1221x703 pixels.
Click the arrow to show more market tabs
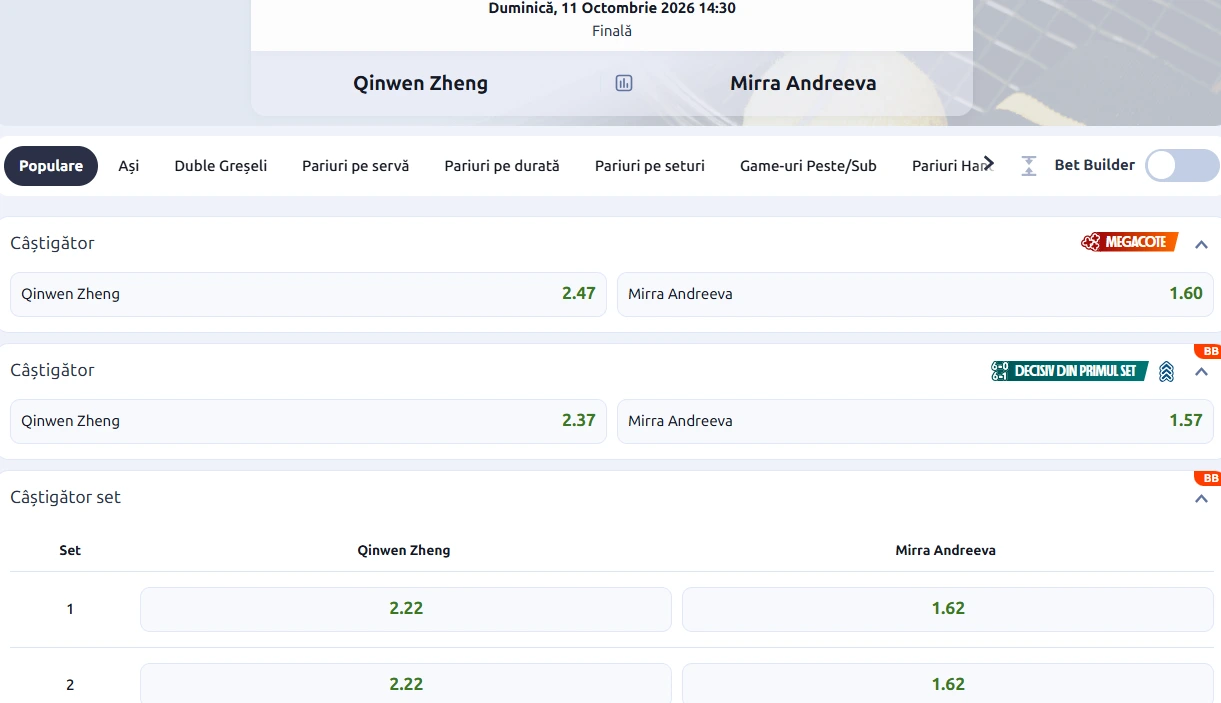(989, 163)
